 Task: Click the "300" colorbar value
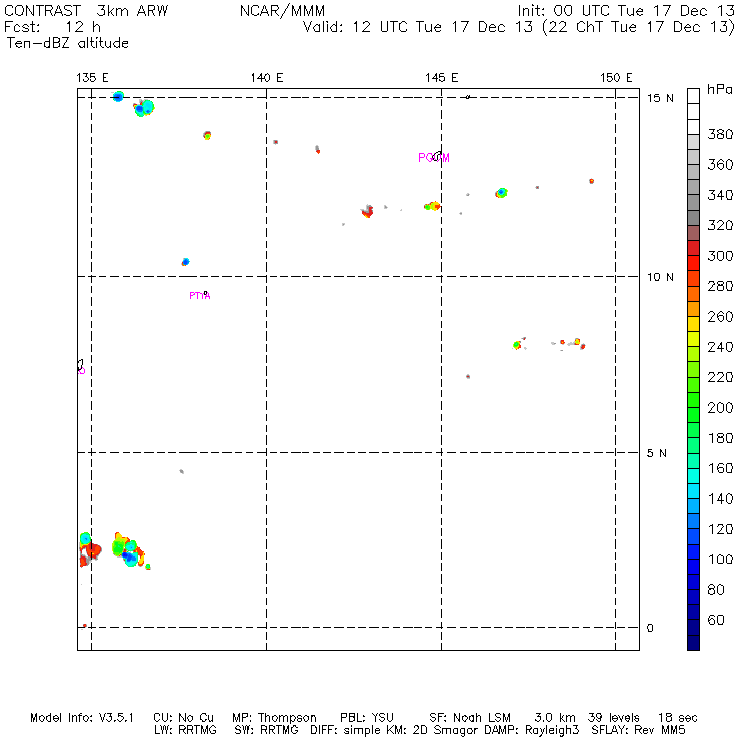click(x=720, y=256)
